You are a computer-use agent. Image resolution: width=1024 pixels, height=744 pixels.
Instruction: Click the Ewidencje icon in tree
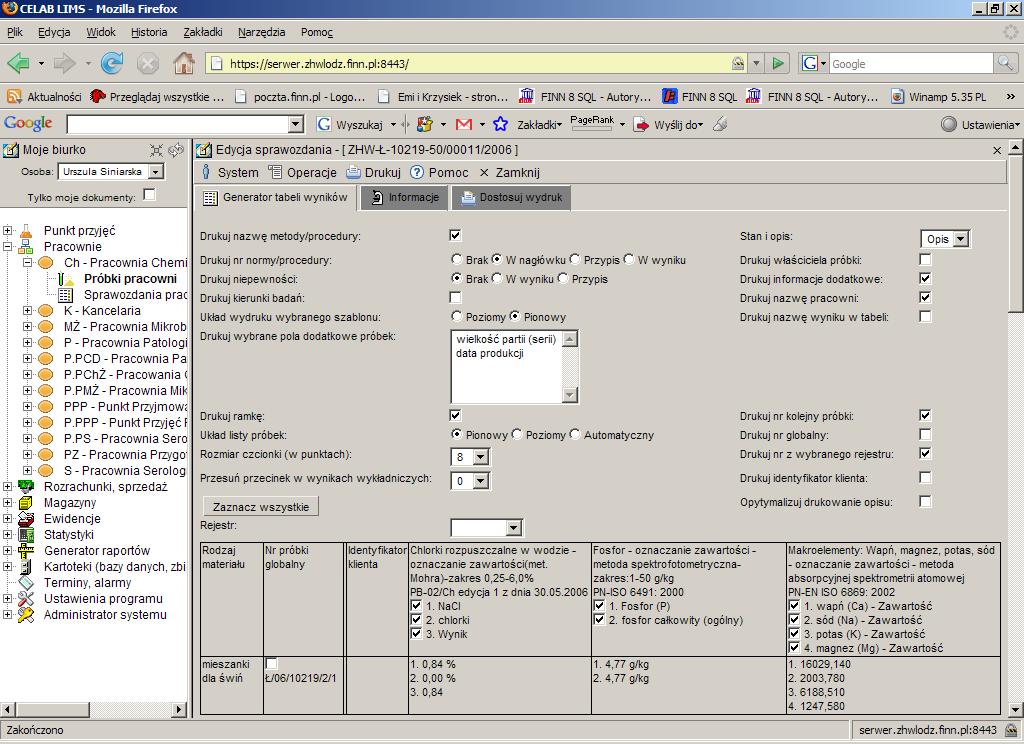pos(26,519)
